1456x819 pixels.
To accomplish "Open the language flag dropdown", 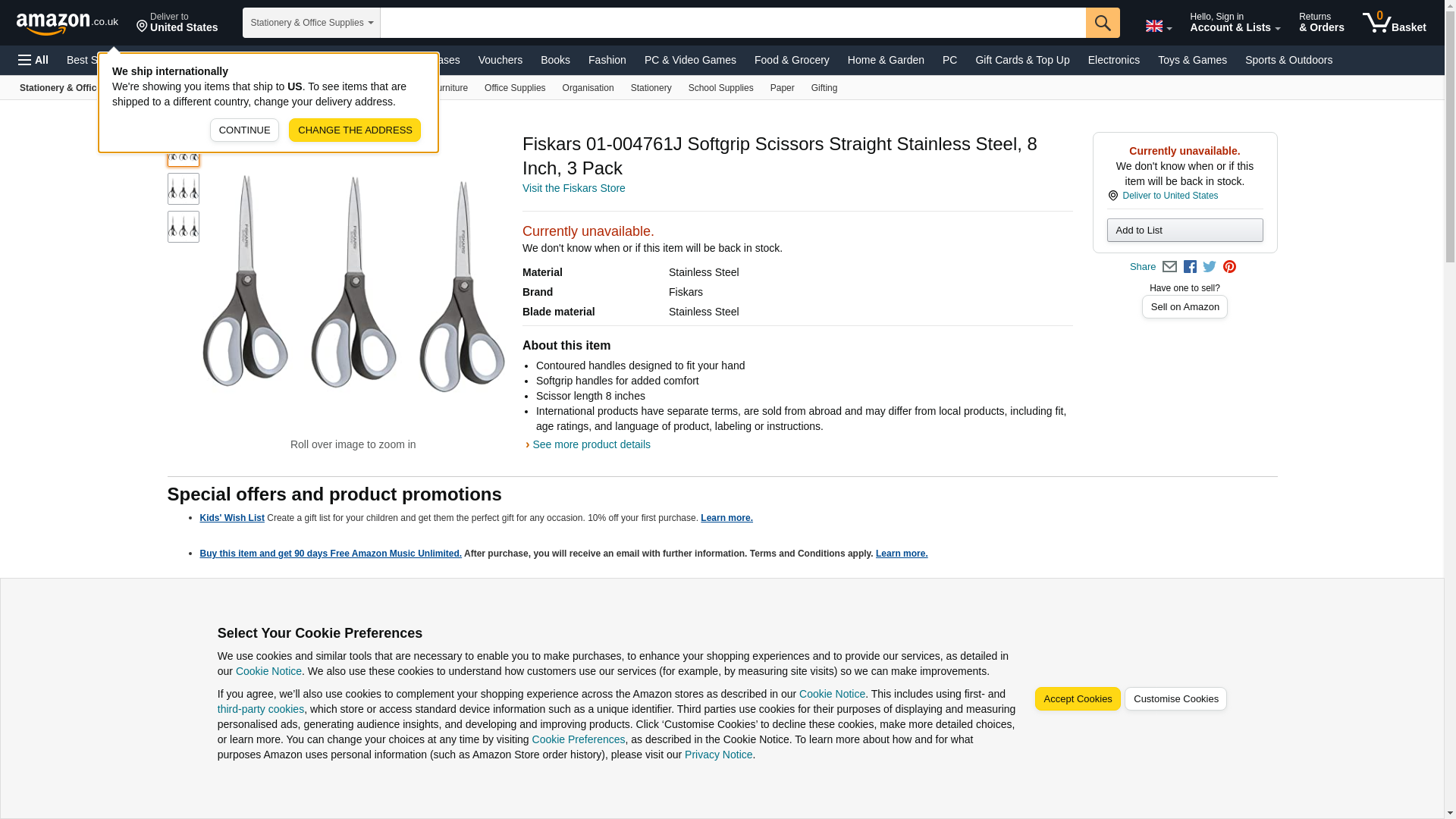I will [x=1158, y=26].
